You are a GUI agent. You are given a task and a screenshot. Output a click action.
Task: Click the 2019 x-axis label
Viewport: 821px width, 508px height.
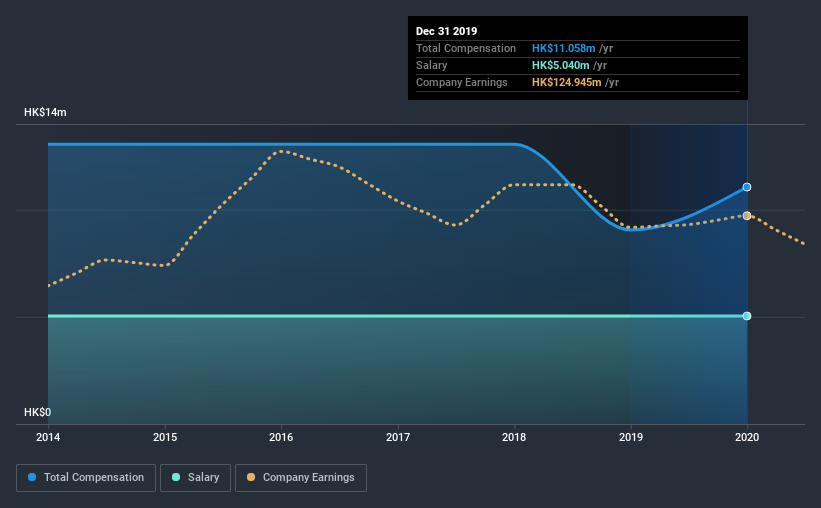tap(631, 437)
